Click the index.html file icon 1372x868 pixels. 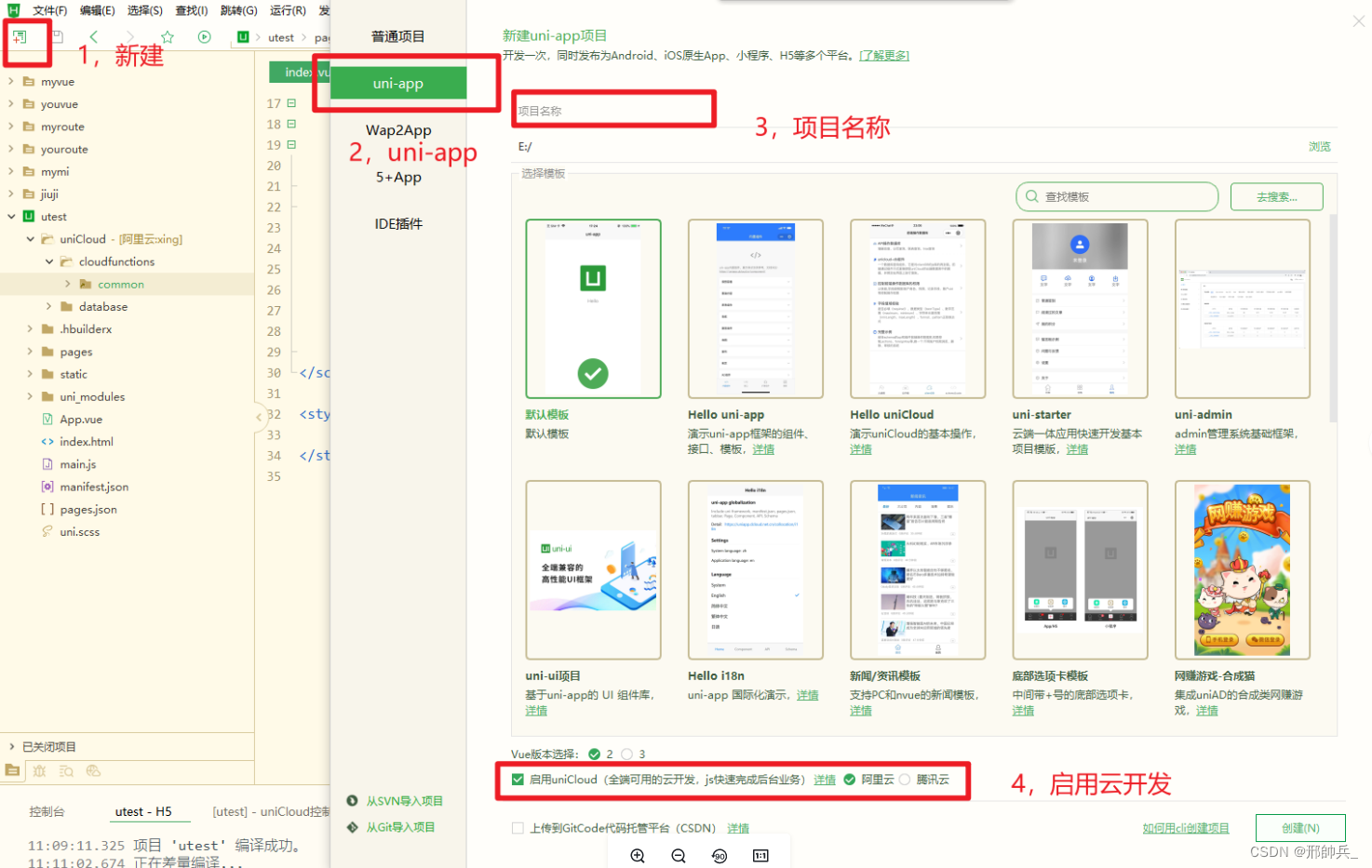pos(47,441)
